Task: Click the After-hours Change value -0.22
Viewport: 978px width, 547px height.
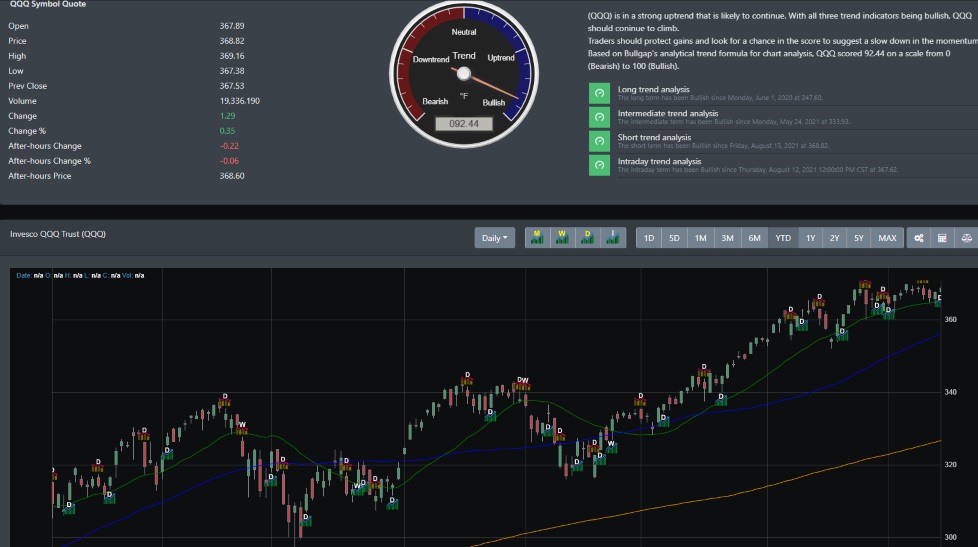Action: [x=229, y=146]
